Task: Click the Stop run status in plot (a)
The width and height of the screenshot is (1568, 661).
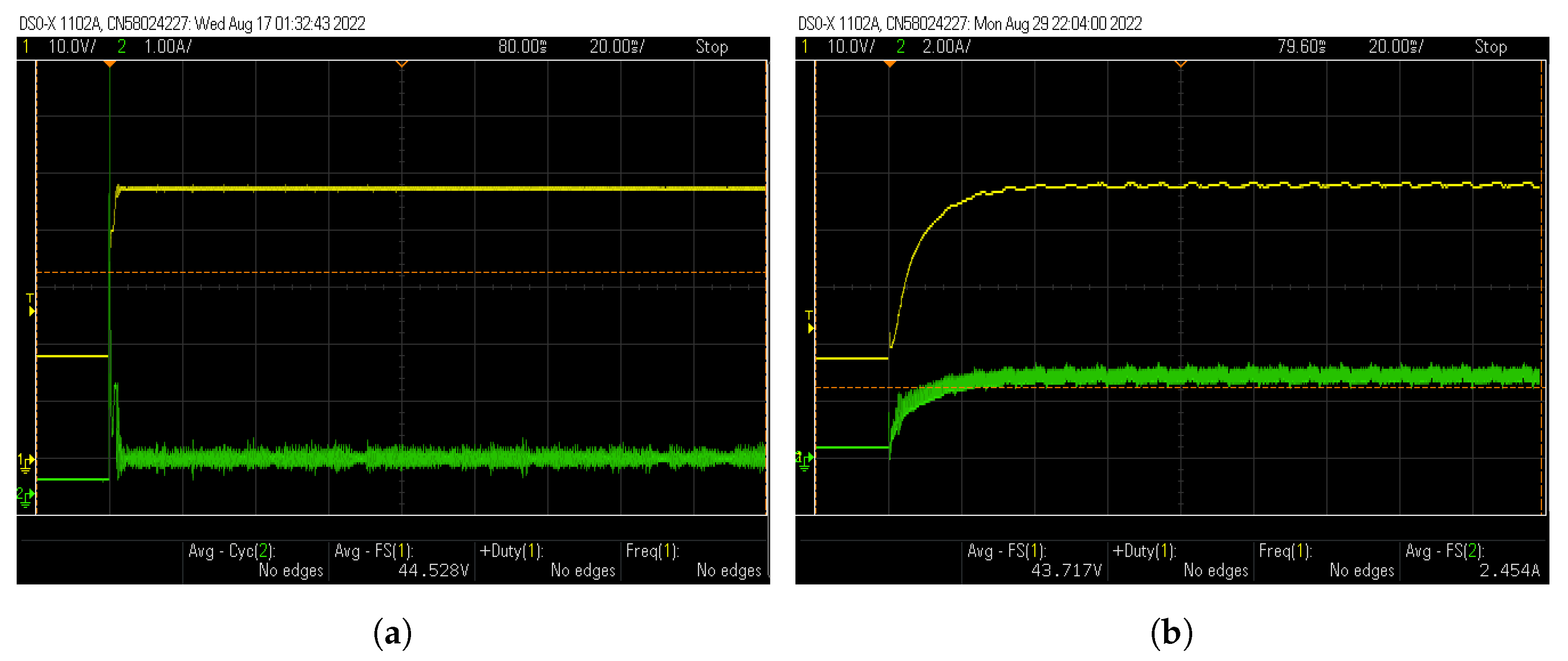Action: (x=712, y=47)
